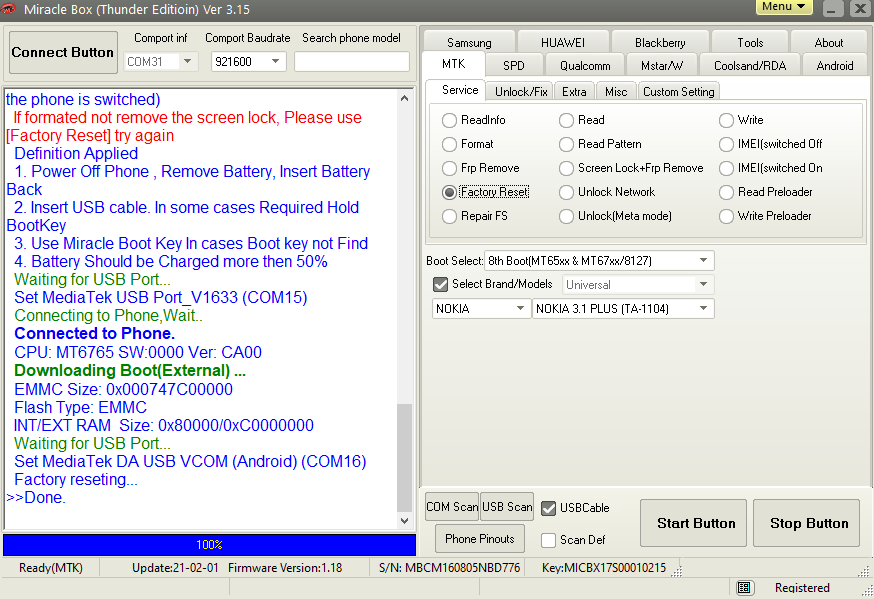This screenshot has width=874, height=599.
Task: Expand the Boot Select dropdown
Action: (x=703, y=260)
